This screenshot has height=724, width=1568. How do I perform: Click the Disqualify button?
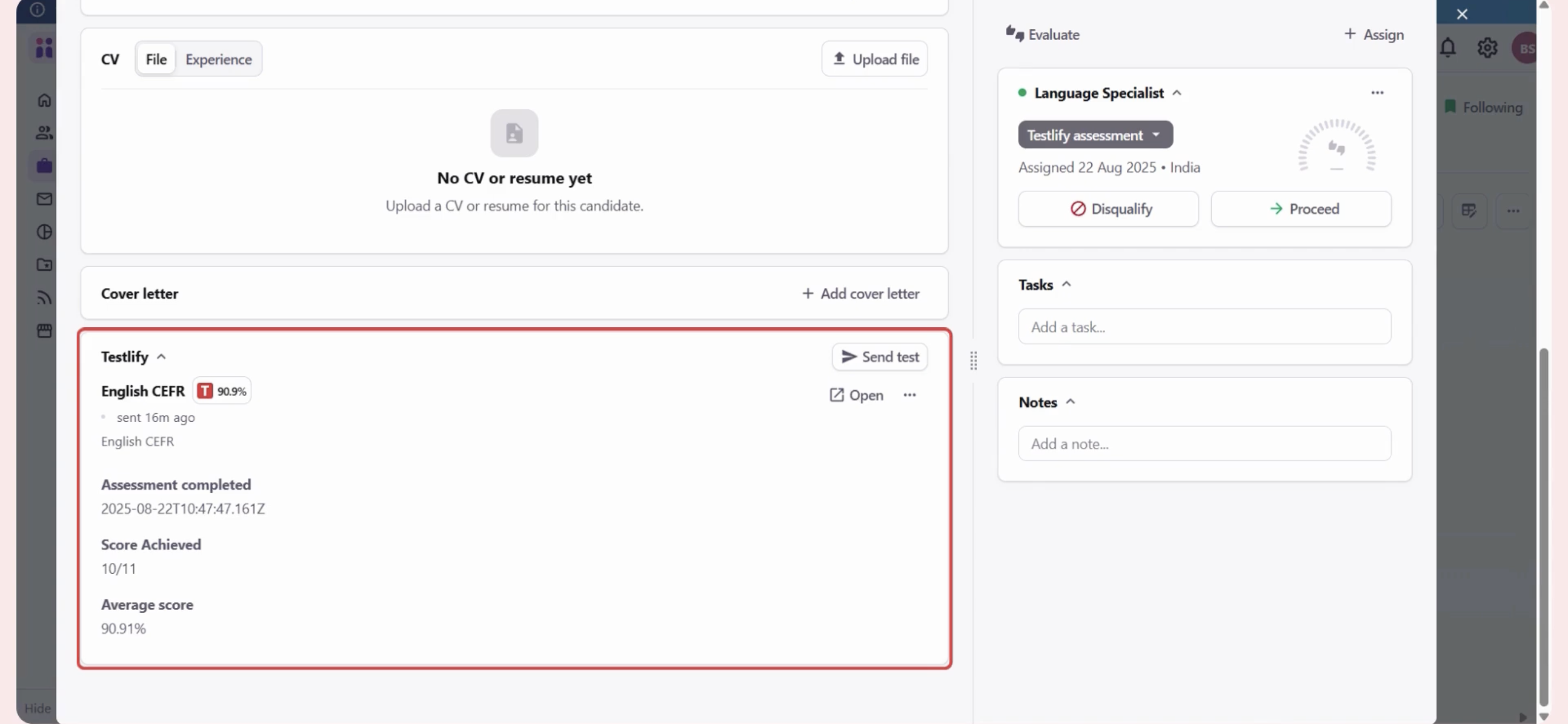coord(1108,208)
